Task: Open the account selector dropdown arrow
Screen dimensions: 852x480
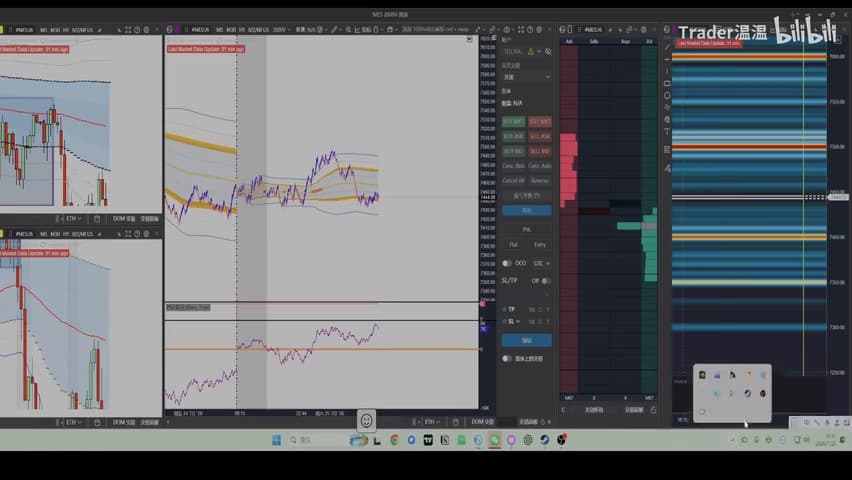Action: click(x=539, y=52)
